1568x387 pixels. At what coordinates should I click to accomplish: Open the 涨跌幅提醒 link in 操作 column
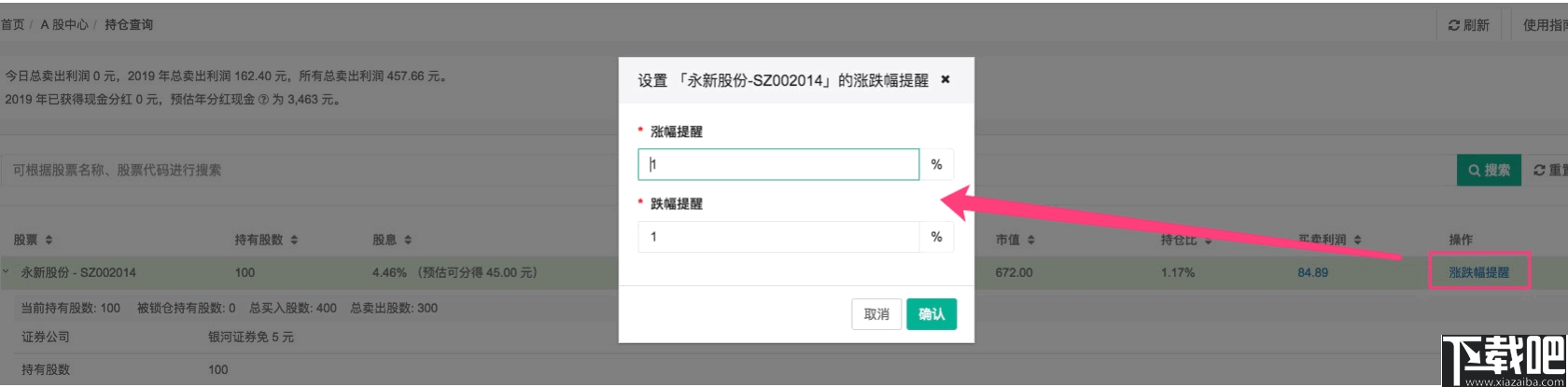point(1478,272)
